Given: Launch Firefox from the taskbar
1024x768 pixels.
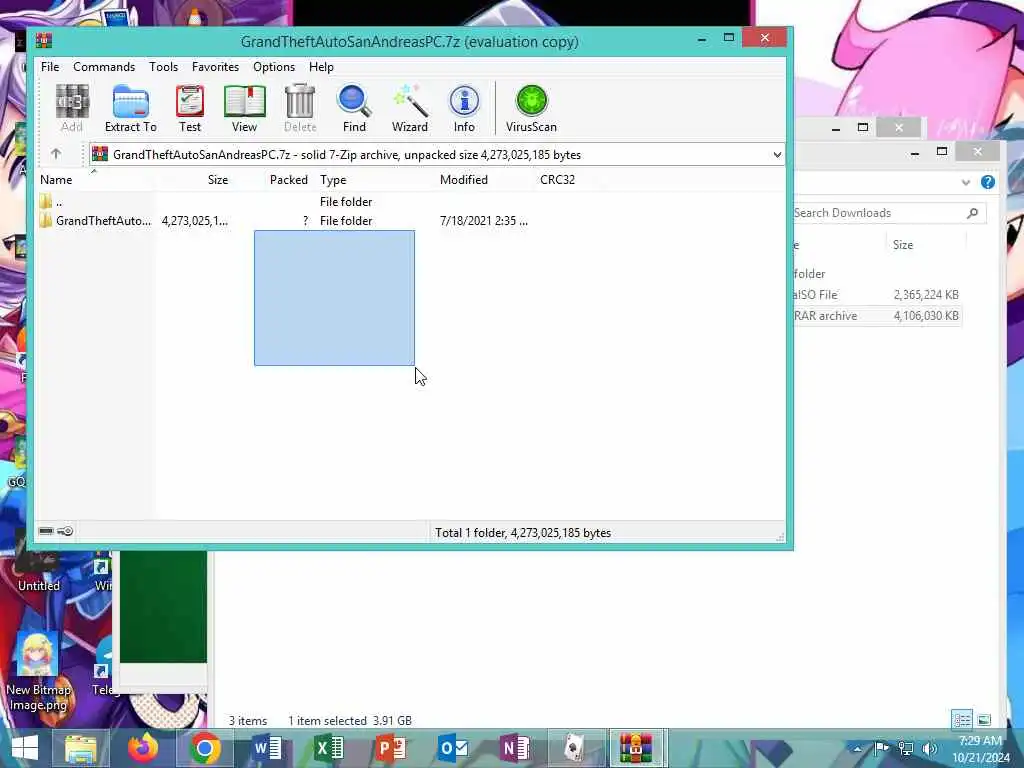Looking at the screenshot, I should 143,748.
